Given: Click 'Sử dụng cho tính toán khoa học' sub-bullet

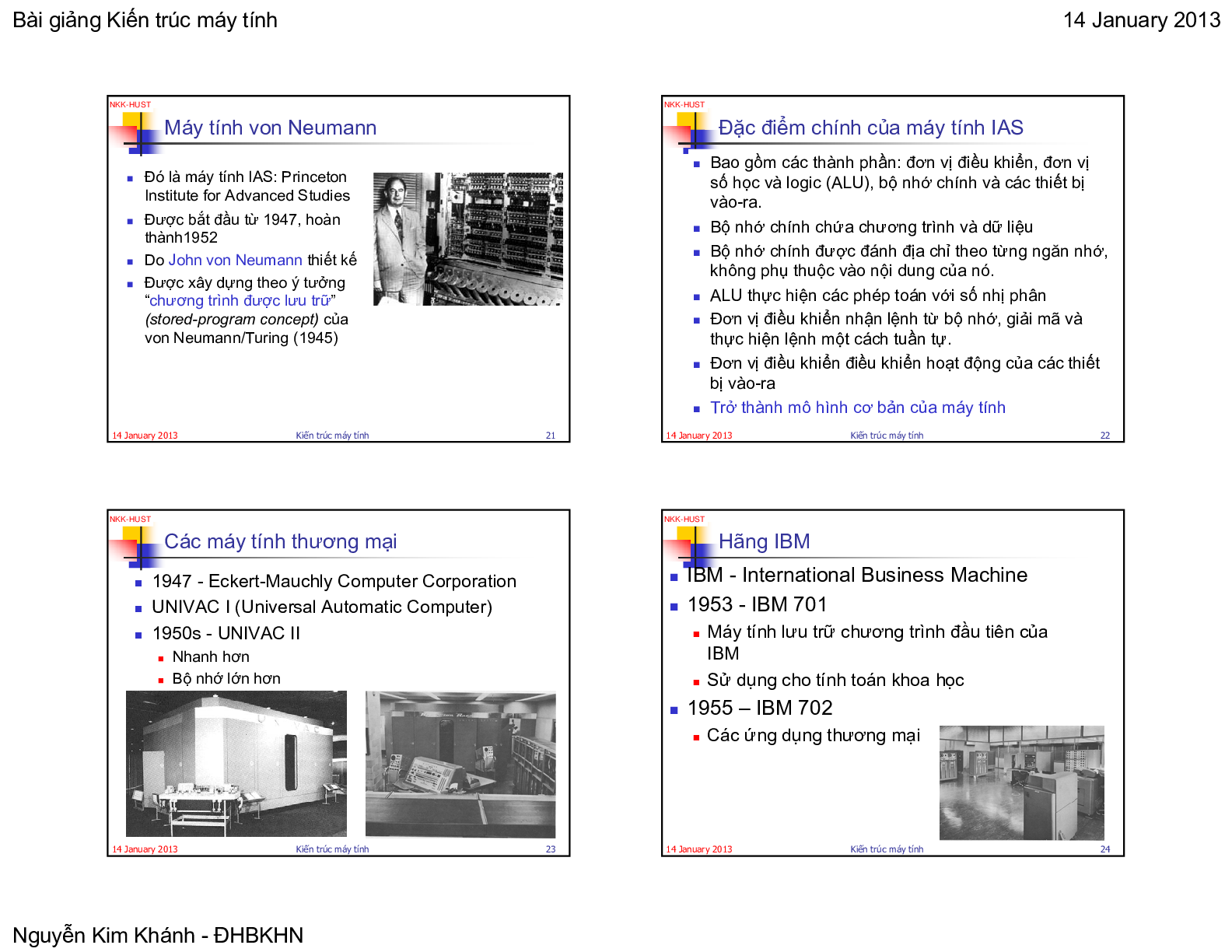Looking at the screenshot, I should point(835,681).
